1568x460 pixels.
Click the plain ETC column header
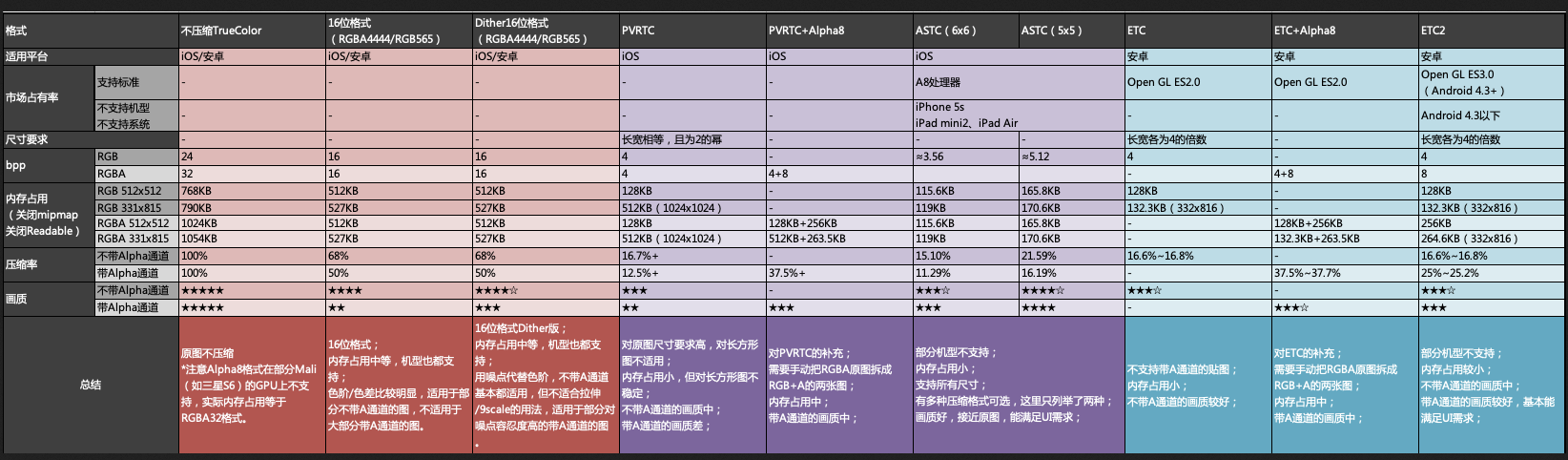[x=1198, y=31]
